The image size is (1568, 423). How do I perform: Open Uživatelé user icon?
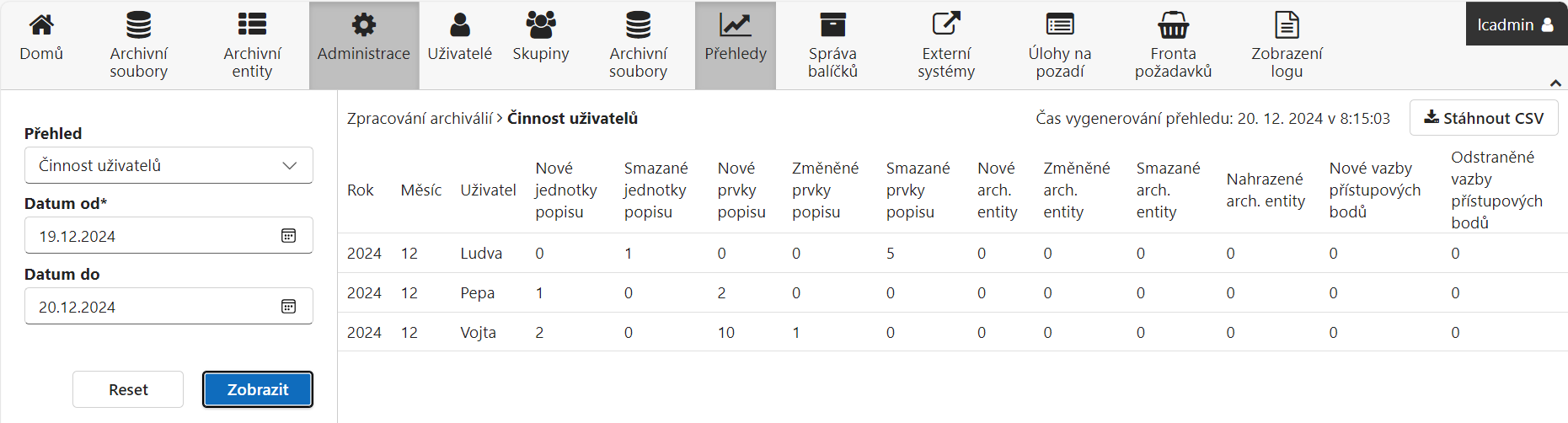[459, 25]
